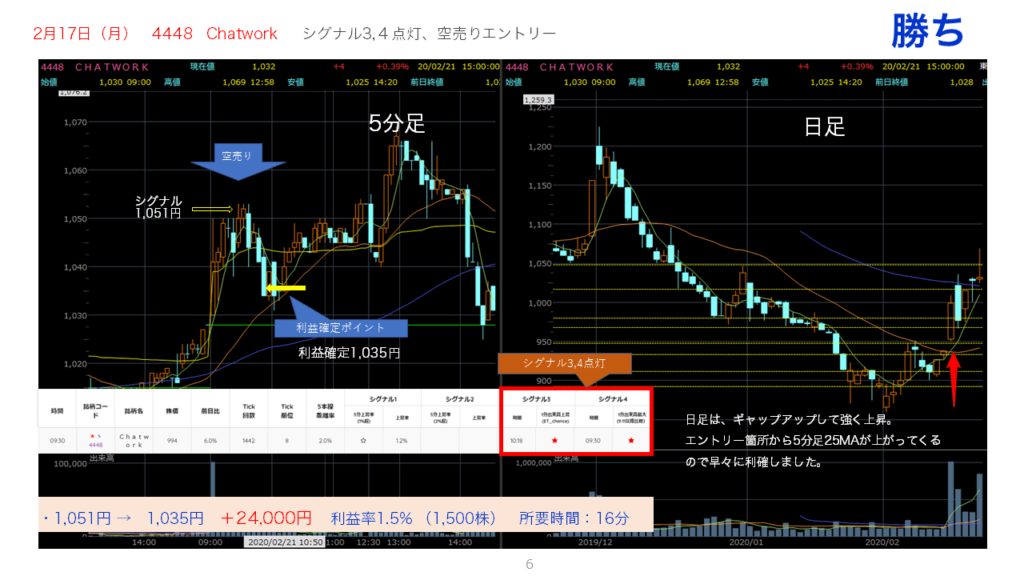Click the red star under シグナル4

click(x=631, y=441)
